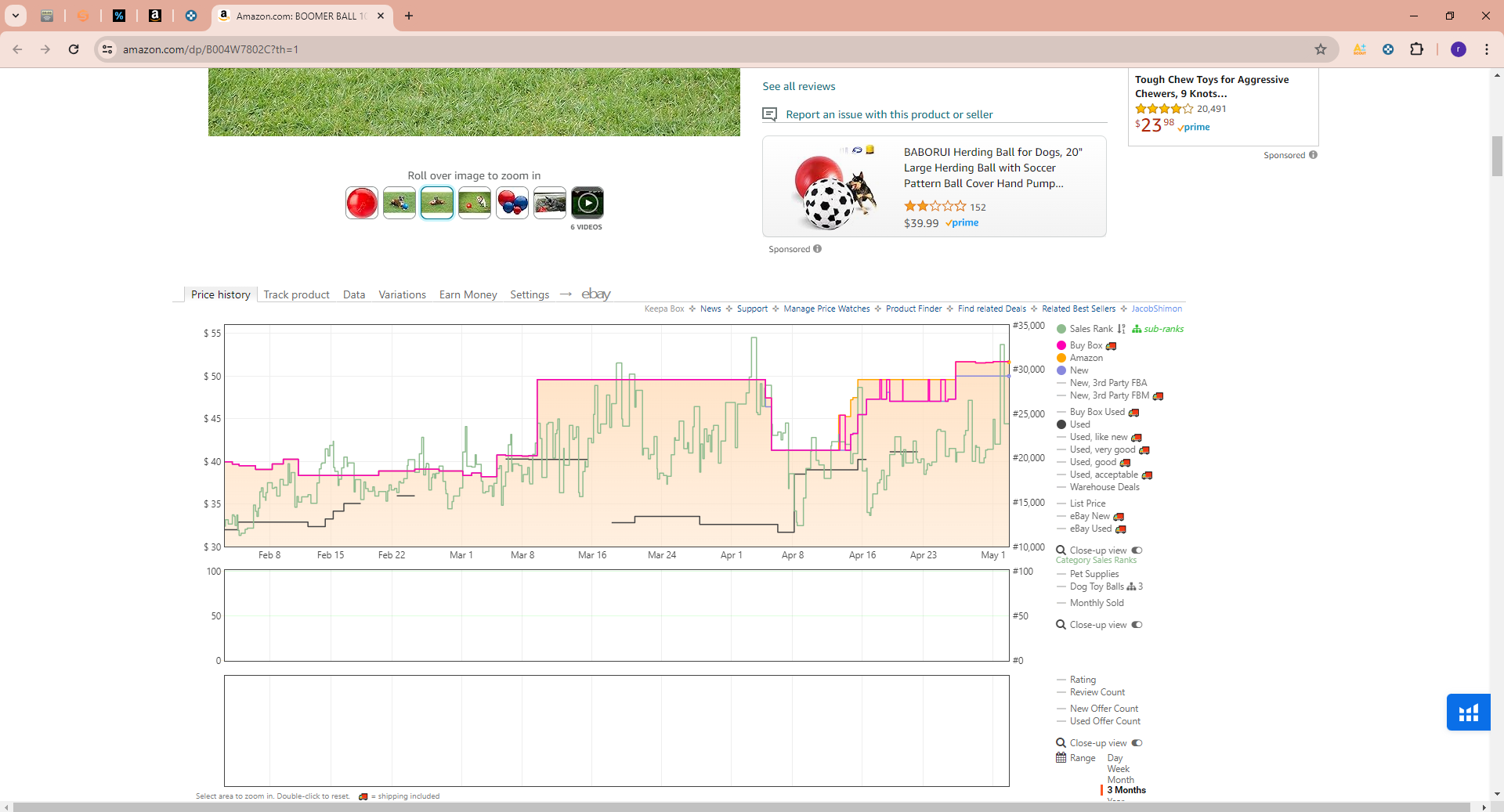
Task: Open the BABORUI Herding Ball sponsored listing
Action: point(935,186)
